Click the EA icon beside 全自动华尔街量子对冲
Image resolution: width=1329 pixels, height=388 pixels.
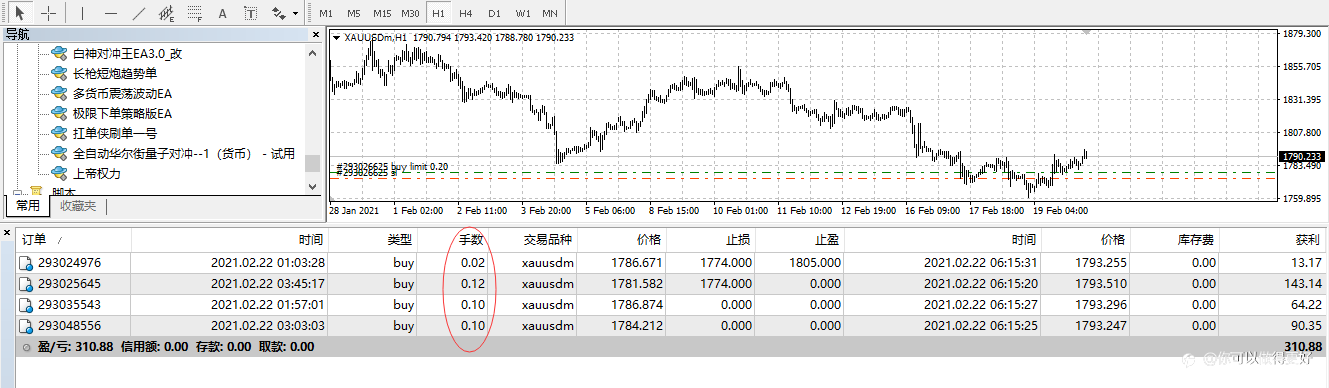click(x=59, y=153)
